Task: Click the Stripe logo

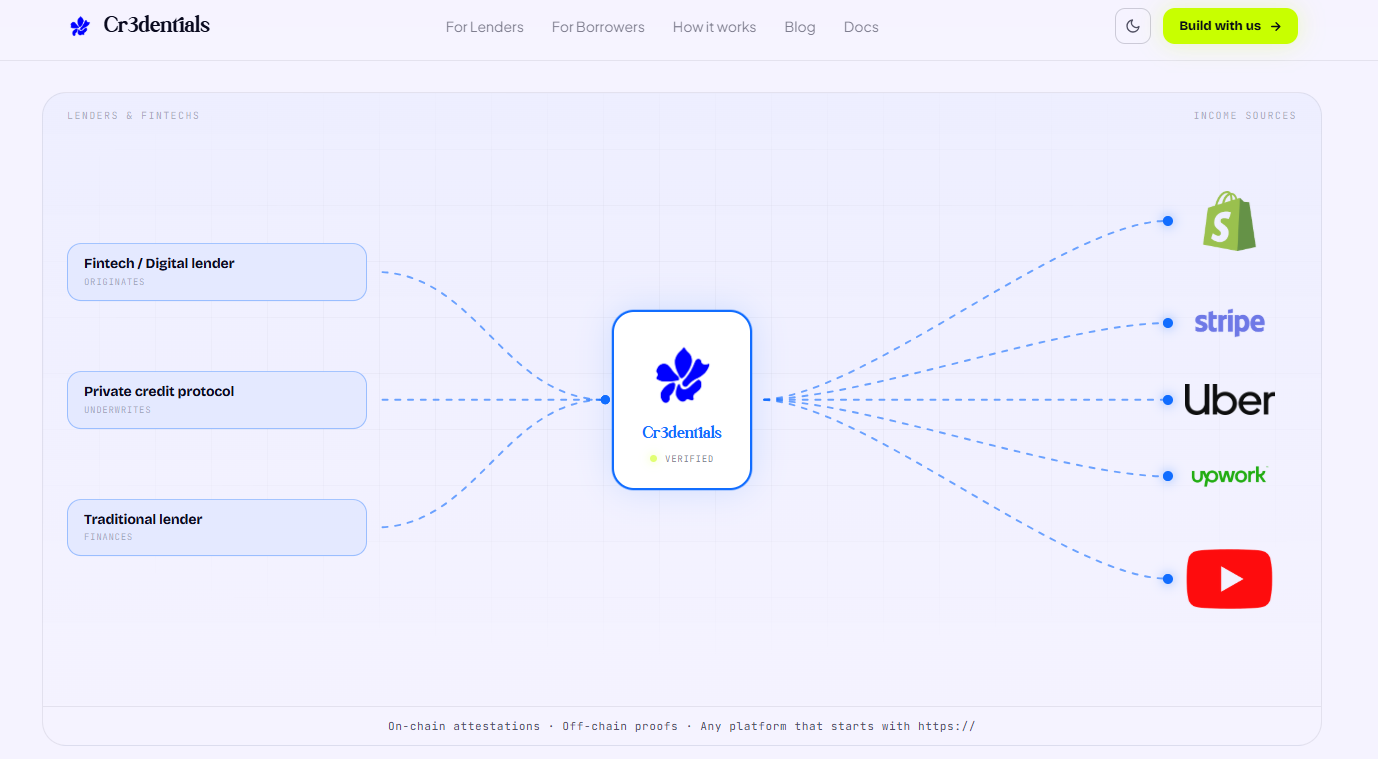Action: [1229, 323]
